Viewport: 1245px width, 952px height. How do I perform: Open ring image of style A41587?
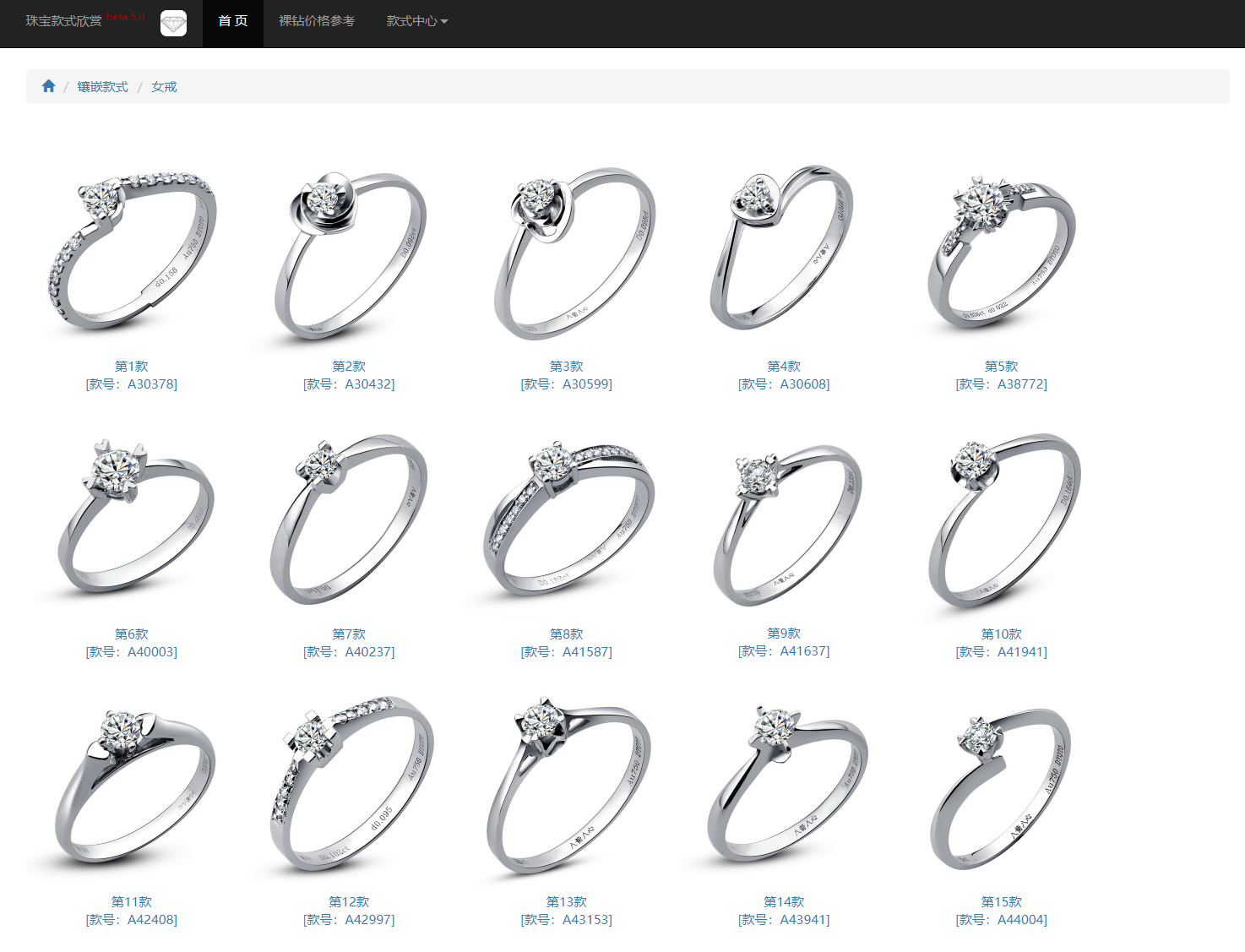point(567,519)
